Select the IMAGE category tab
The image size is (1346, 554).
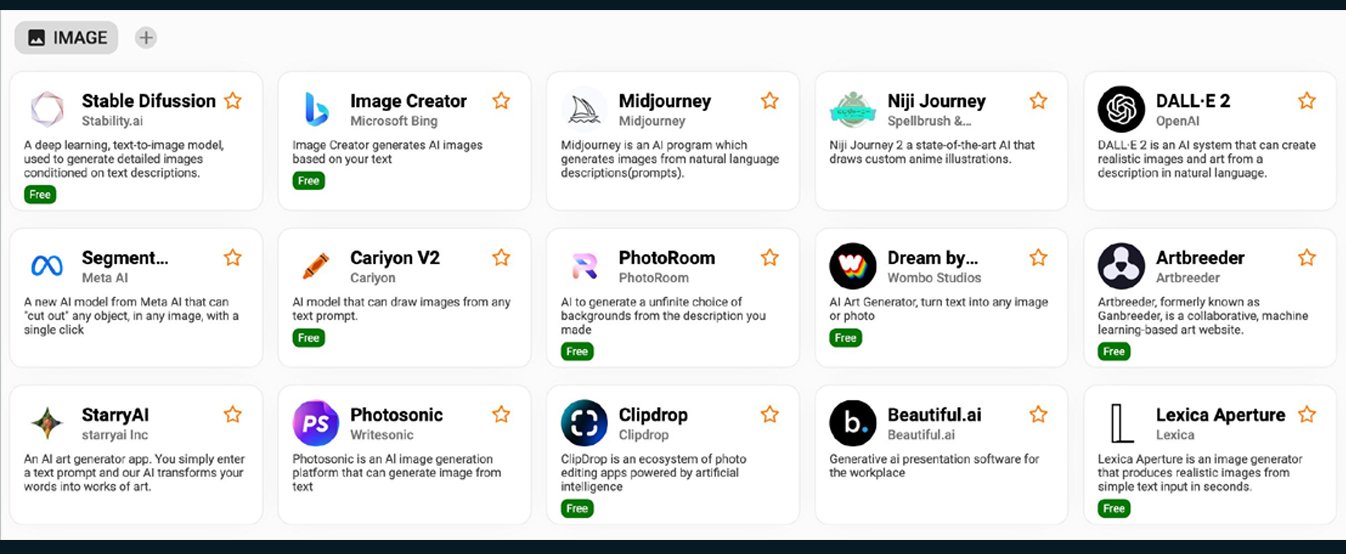click(x=66, y=38)
